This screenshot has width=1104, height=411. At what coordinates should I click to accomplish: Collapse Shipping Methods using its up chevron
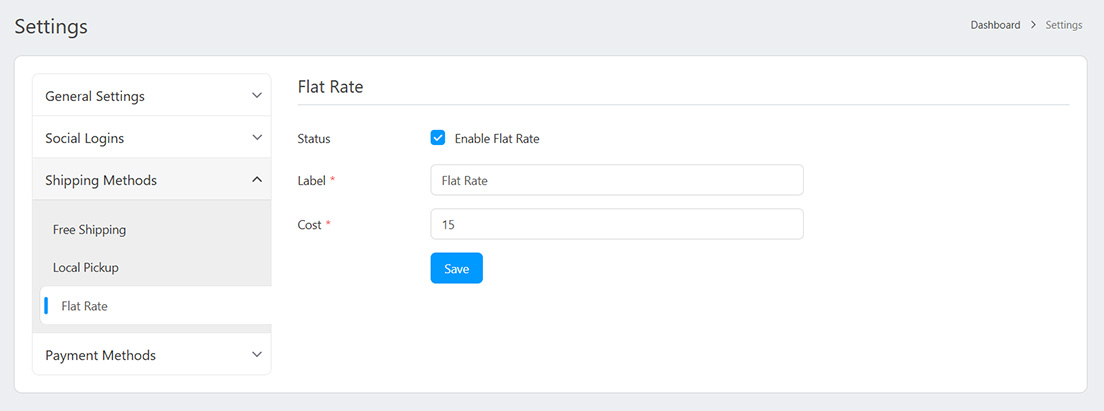click(257, 180)
